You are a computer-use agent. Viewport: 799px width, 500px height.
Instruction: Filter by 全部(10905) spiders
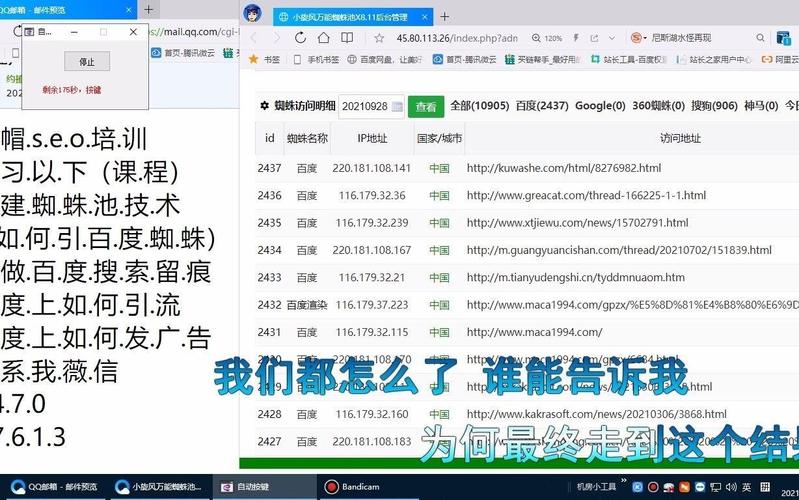coord(480,106)
